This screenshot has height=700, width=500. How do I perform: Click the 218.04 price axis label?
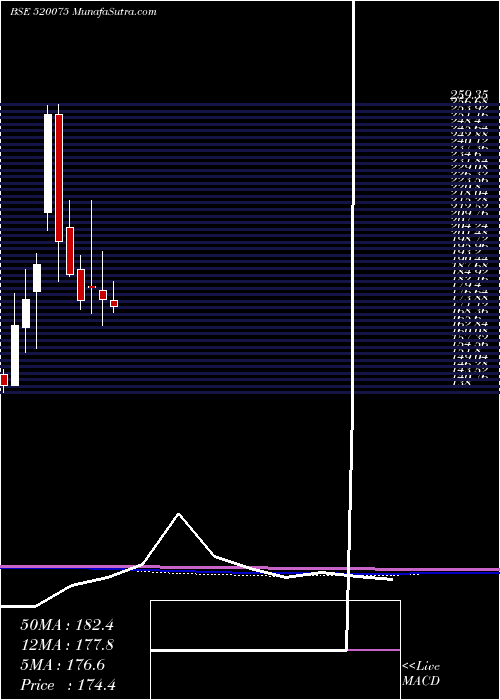pyautogui.click(x=470, y=193)
